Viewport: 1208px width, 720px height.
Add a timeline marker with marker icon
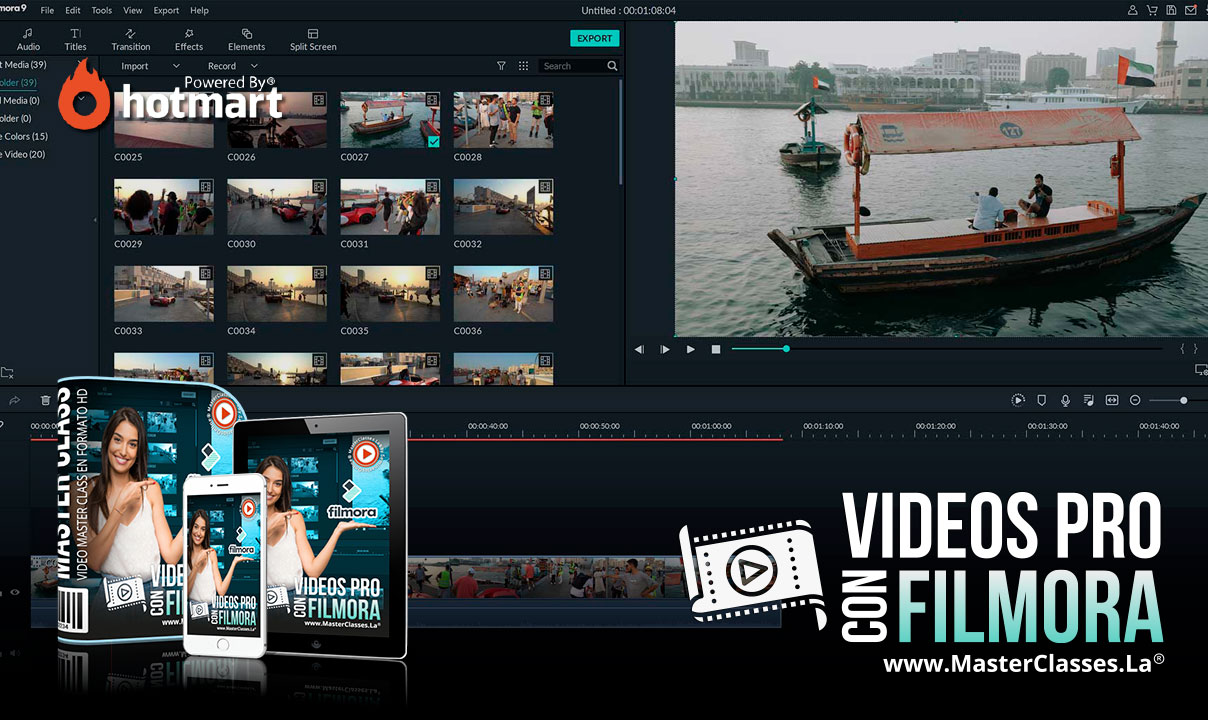(1041, 400)
